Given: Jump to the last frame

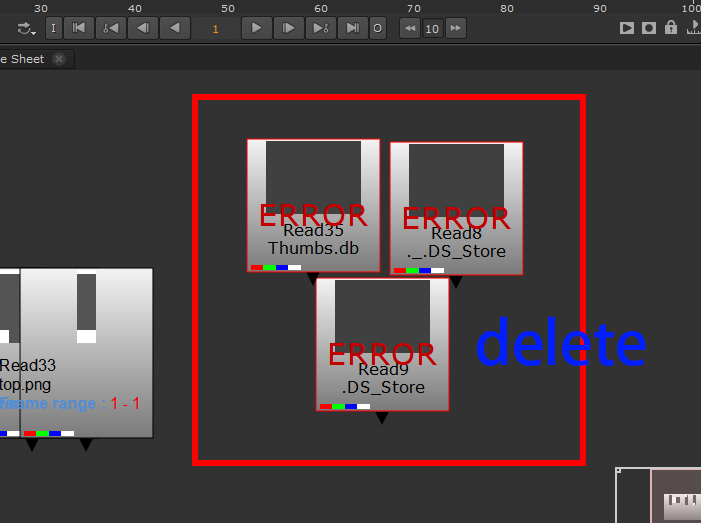Looking at the screenshot, I should 352,28.
